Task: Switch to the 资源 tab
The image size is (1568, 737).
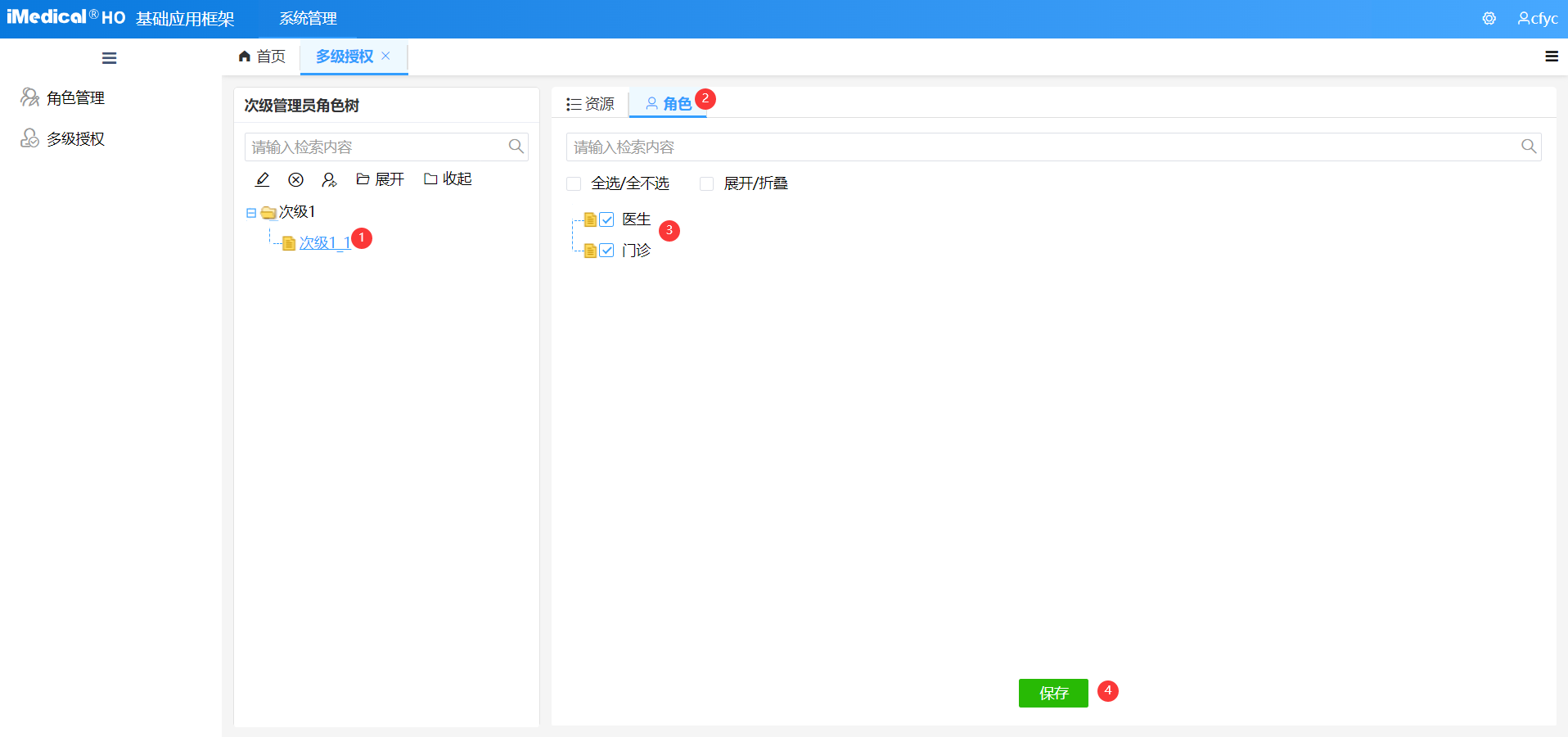Action: click(x=590, y=104)
